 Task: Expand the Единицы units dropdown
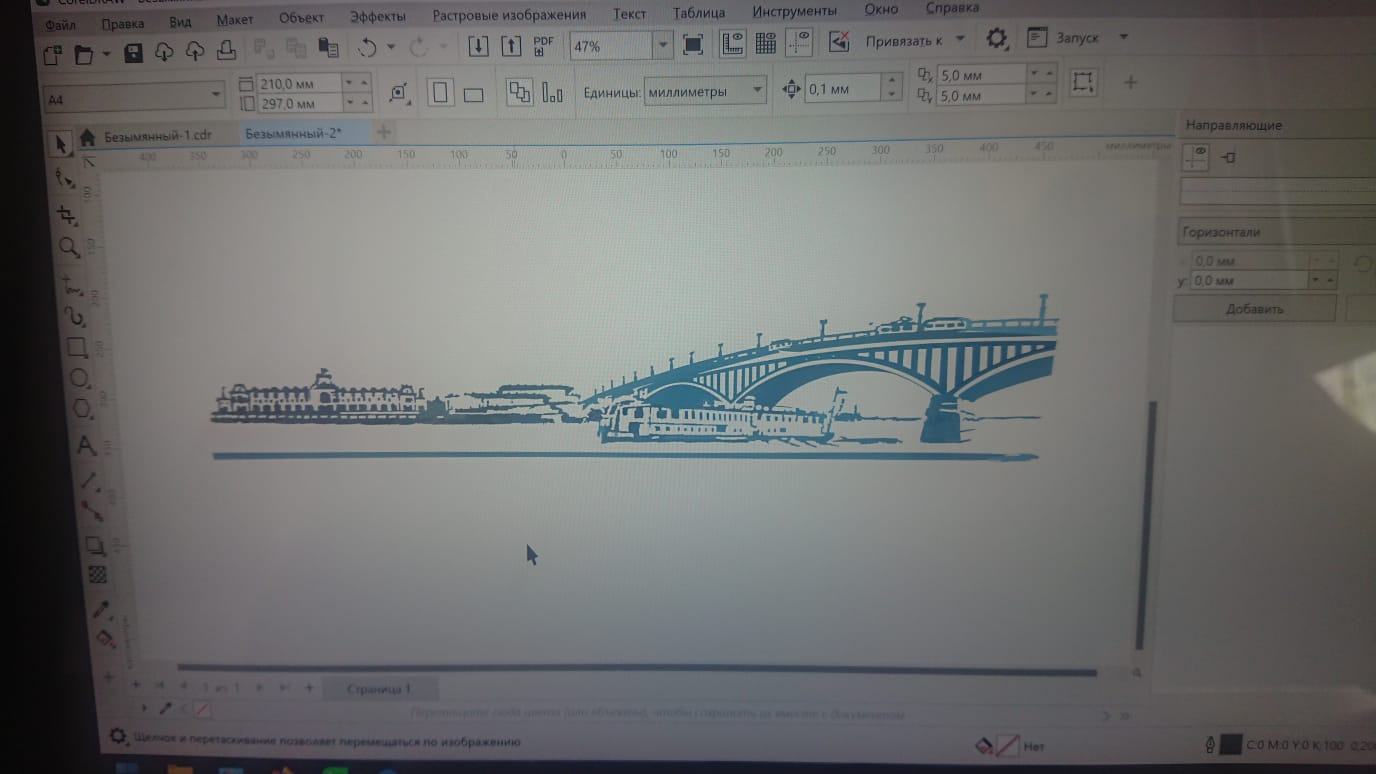point(757,91)
